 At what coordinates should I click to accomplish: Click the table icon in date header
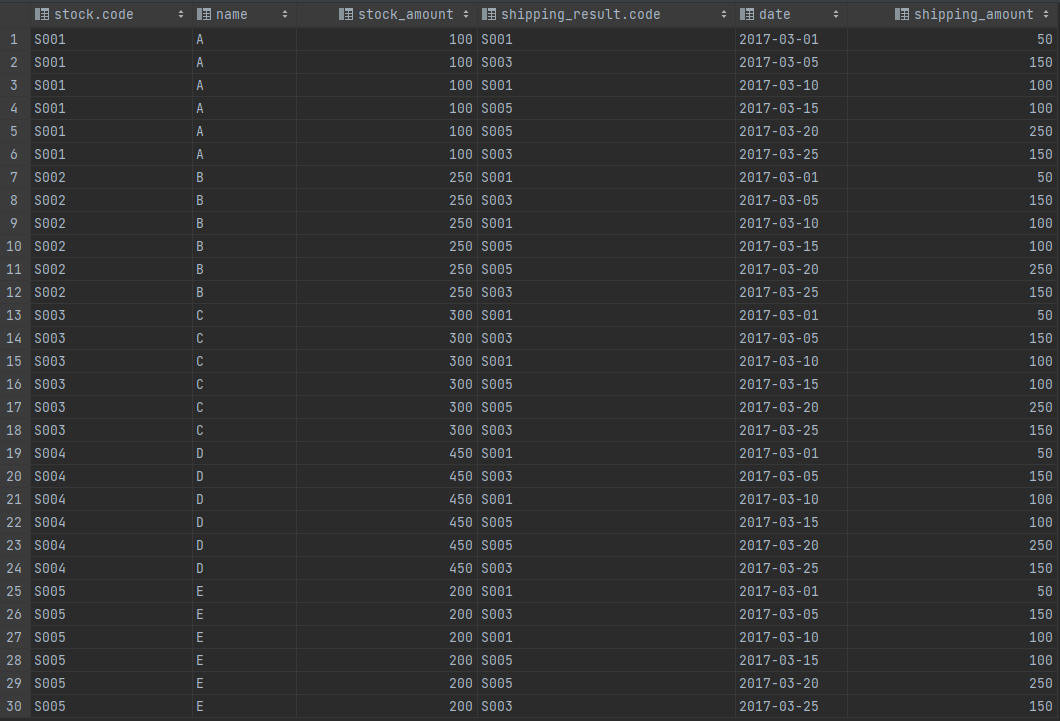(x=747, y=14)
